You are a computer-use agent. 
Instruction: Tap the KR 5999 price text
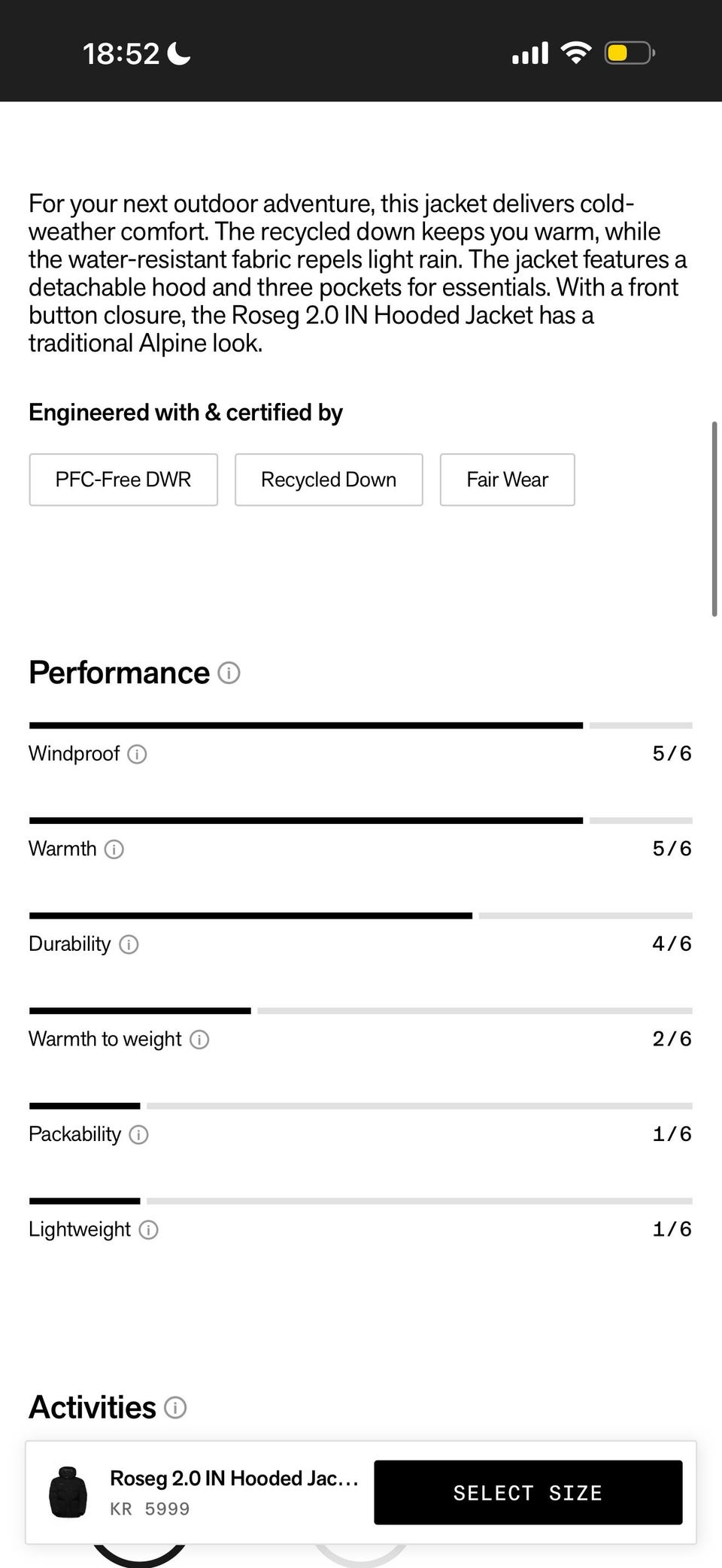(150, 1509)
